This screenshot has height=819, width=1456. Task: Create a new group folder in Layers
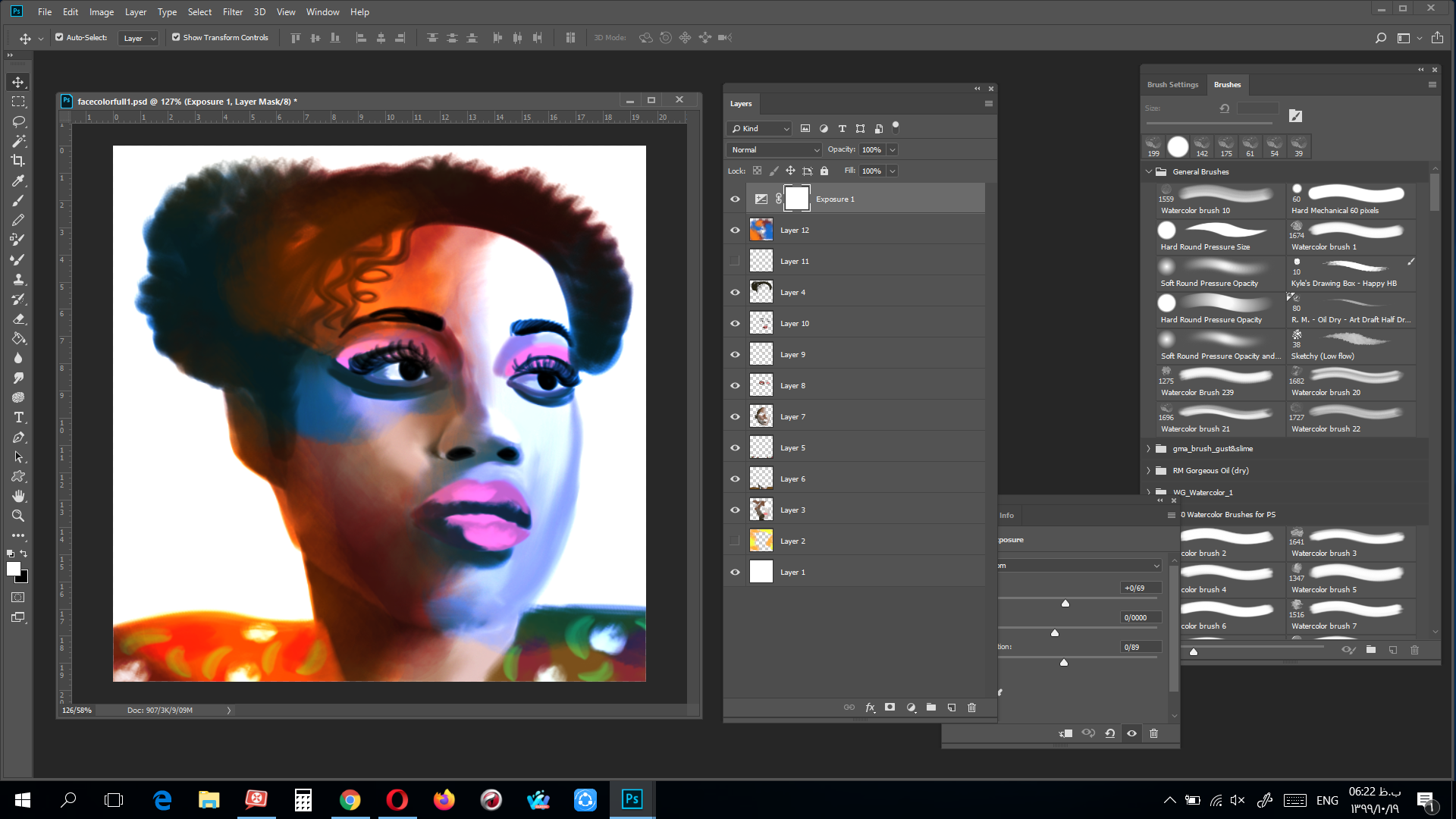click(931, 708)
